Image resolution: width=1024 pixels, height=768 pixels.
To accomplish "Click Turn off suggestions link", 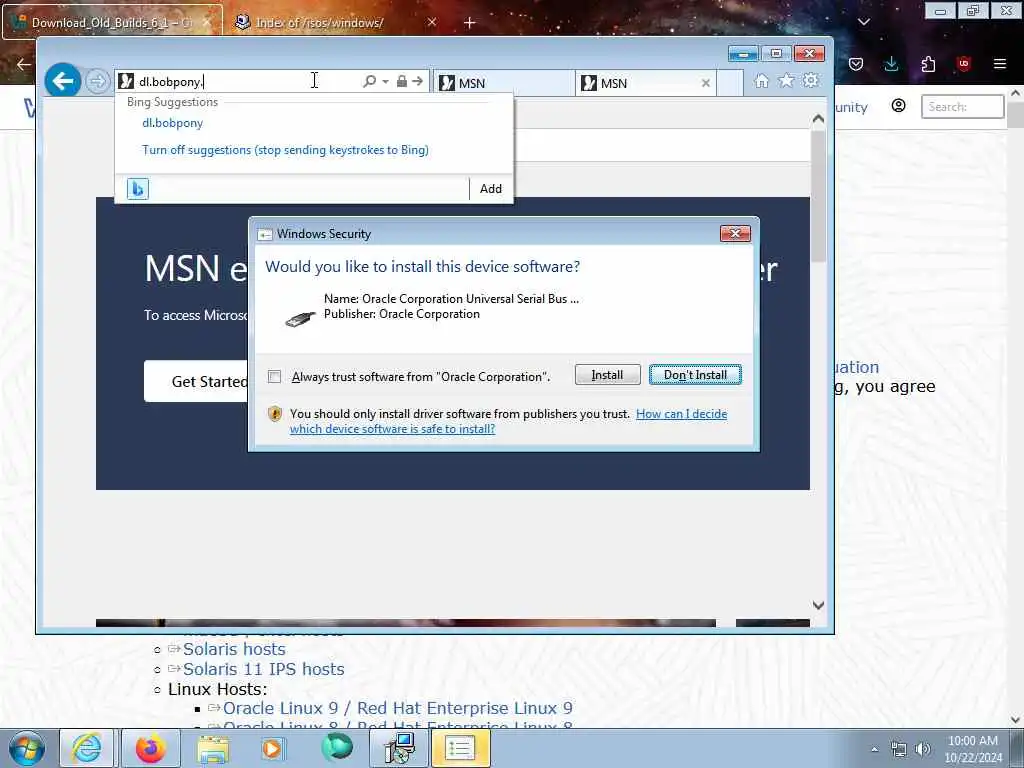I will pos(285,150).
